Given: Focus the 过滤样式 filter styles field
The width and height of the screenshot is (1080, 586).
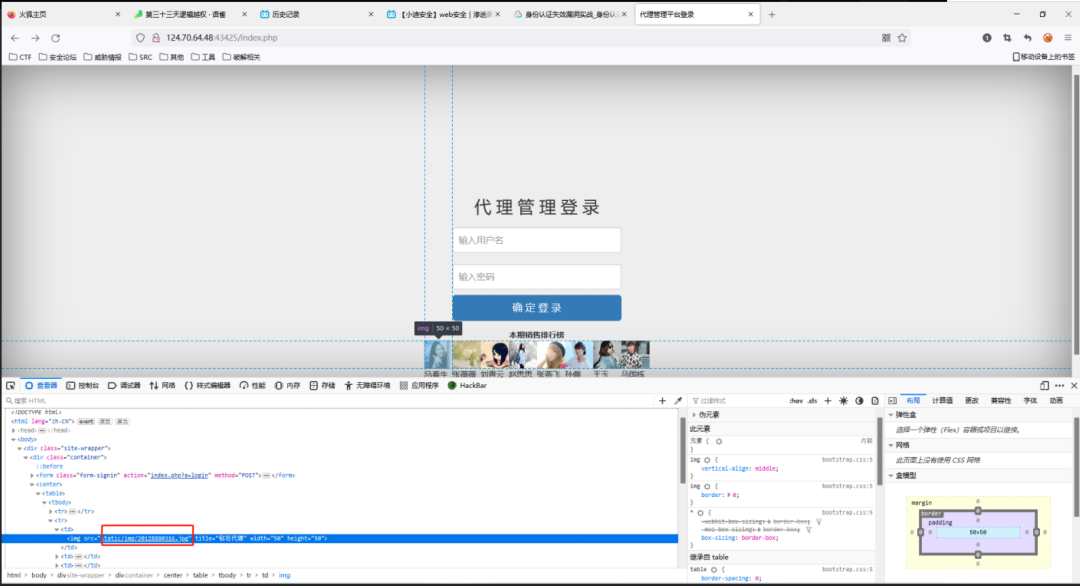Looking at the screenshot, I should pos(737,401).
